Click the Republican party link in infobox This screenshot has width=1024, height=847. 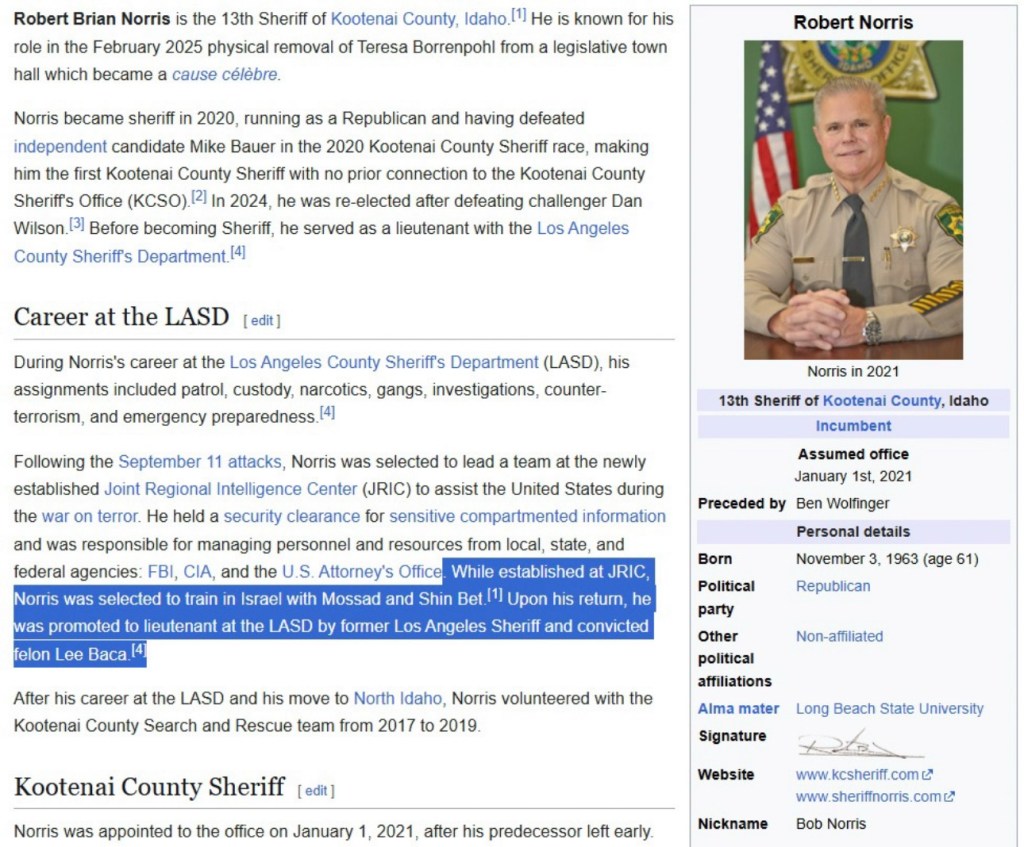(832, 586)
